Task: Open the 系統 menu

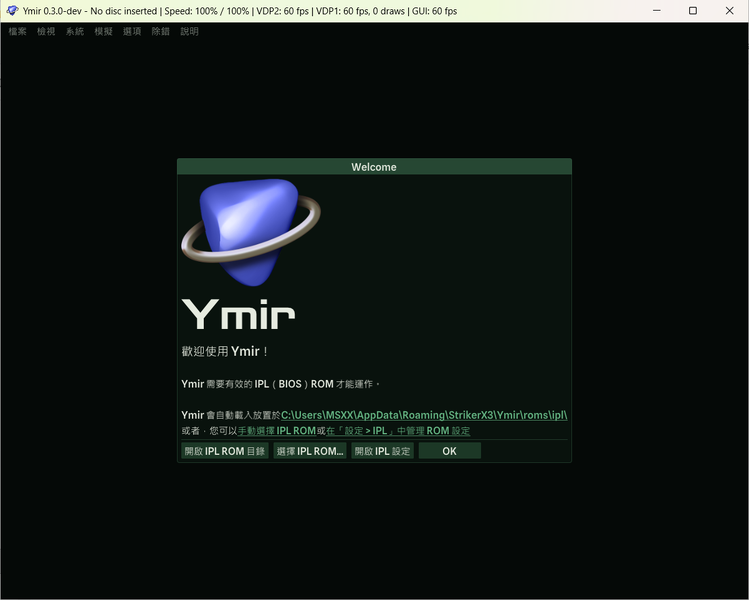Action: [75, 32]
